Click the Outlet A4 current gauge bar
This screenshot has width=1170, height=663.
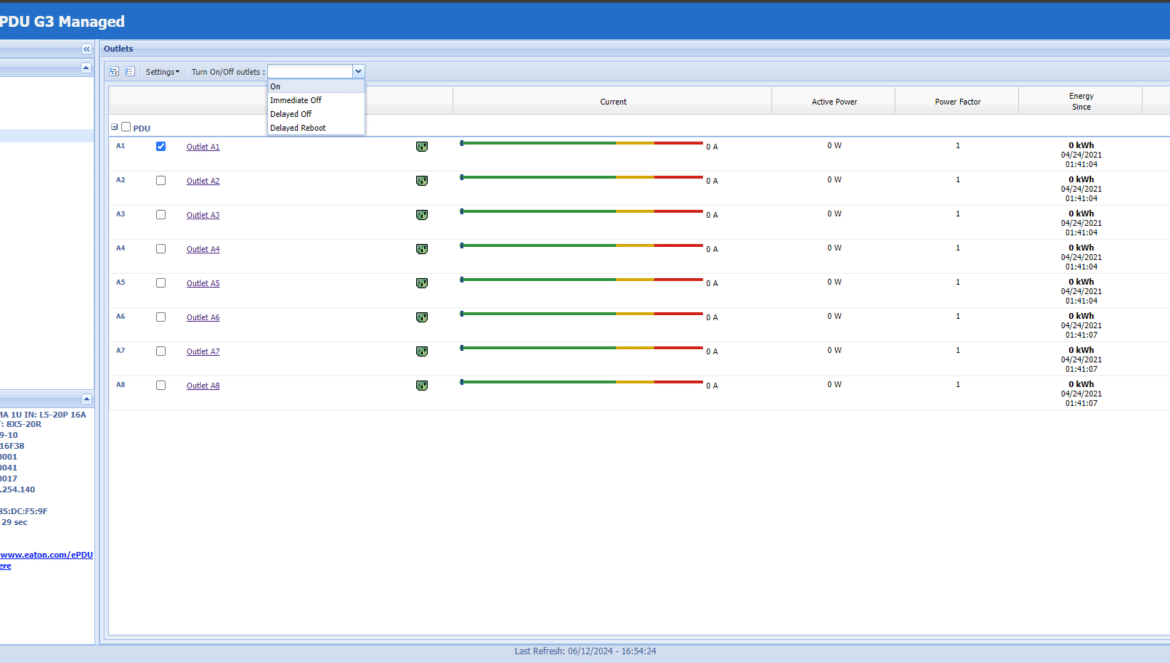[581, 245]
